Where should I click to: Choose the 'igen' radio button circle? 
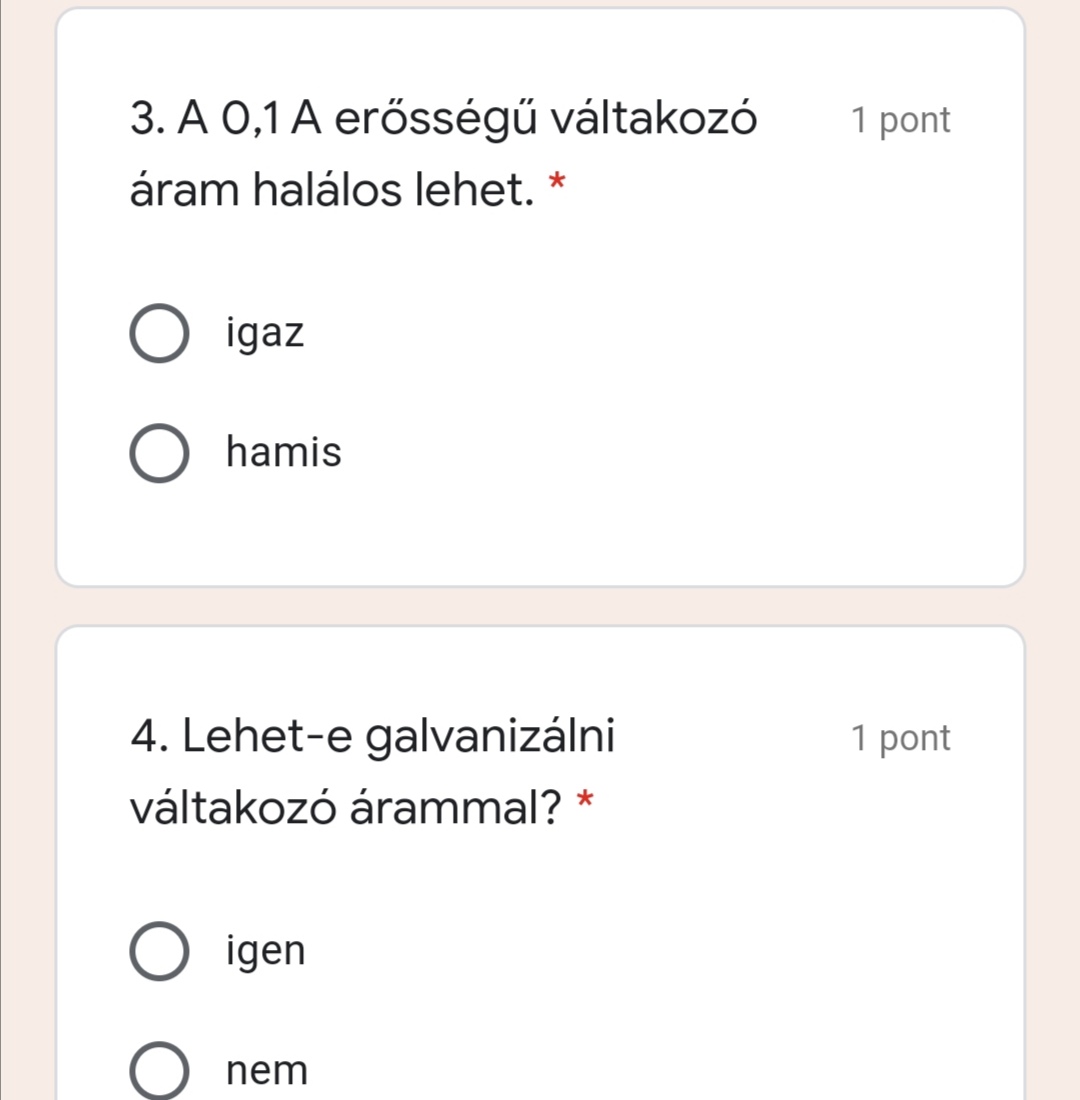pos(158,951)
